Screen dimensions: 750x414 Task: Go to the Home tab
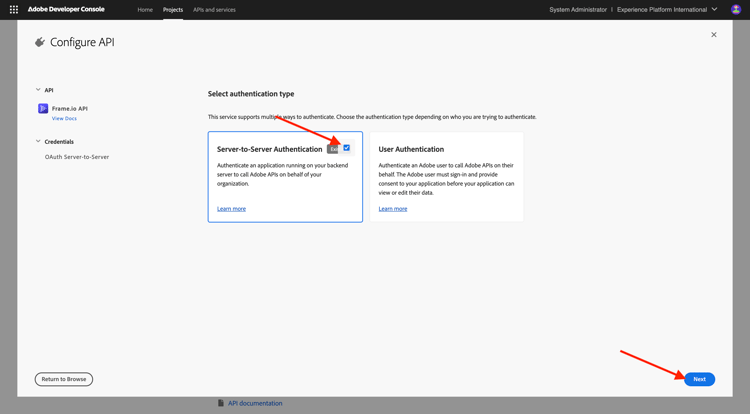[x=145, y=10]
